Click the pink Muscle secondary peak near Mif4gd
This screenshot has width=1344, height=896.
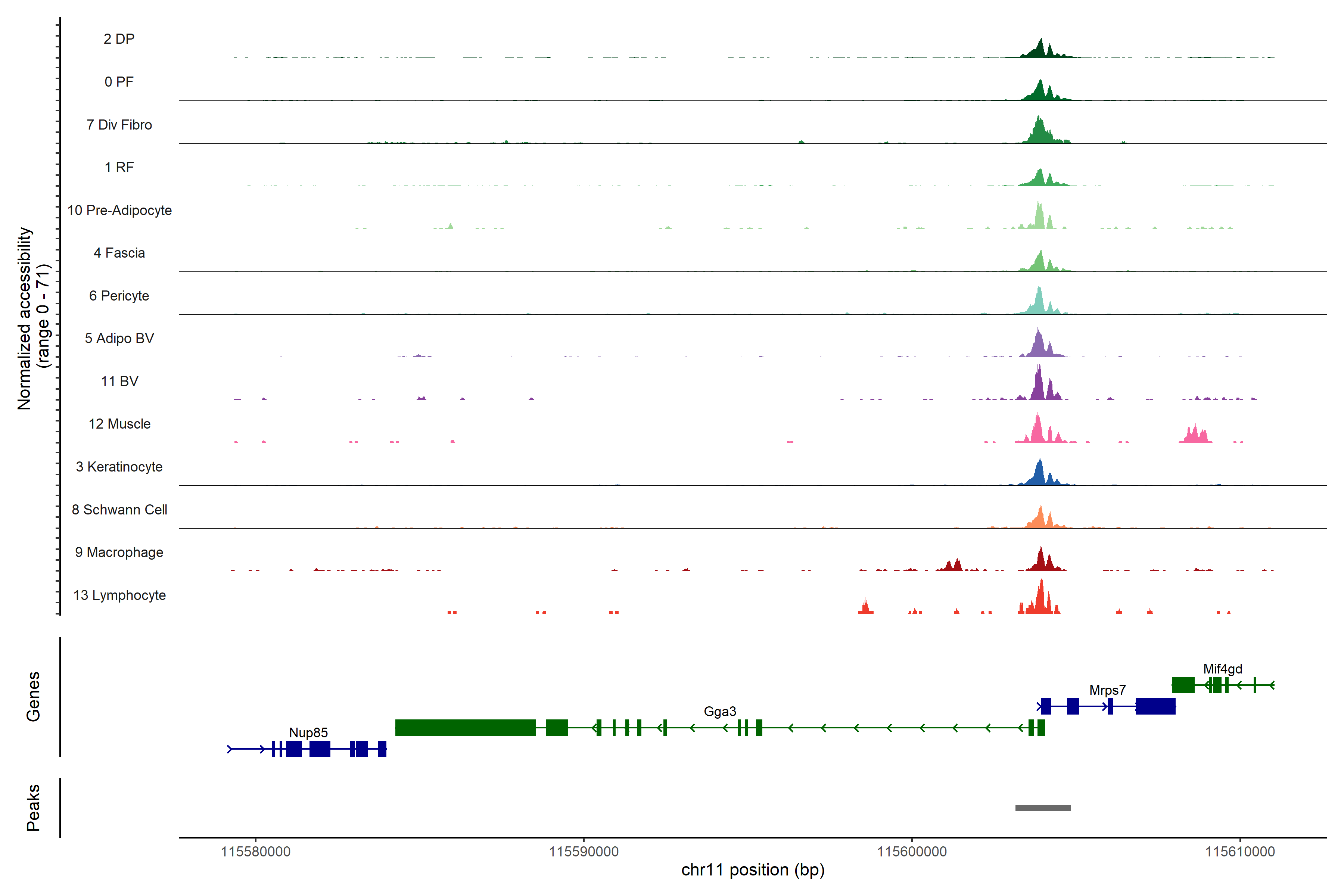click(x=1195, y=435)
